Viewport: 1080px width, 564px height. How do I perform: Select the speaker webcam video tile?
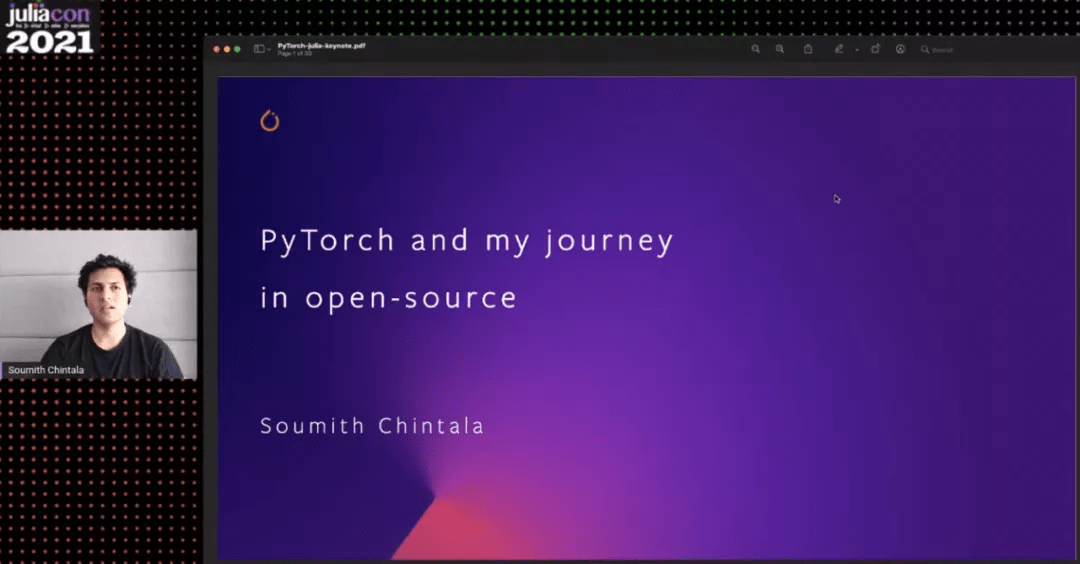click(x=98, y=304)
